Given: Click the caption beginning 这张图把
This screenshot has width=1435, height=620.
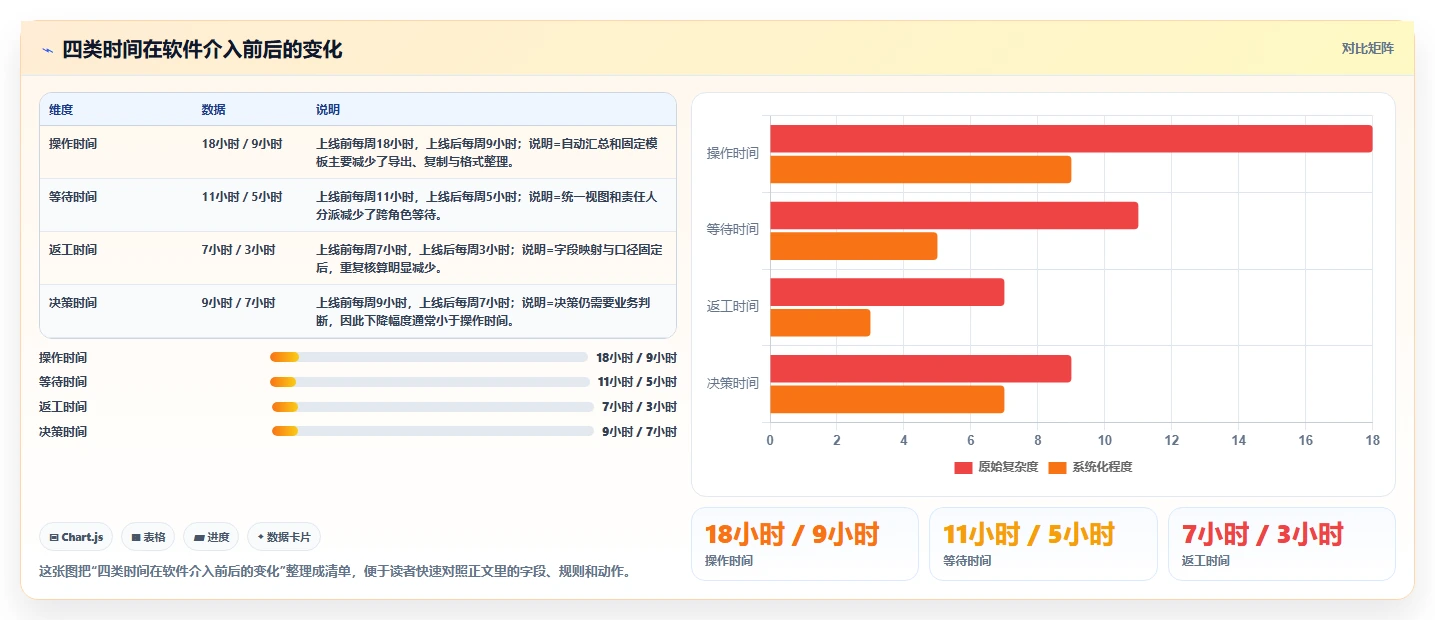Looking at the screenshot, I should pyautogui.click(x=334, y=572).
